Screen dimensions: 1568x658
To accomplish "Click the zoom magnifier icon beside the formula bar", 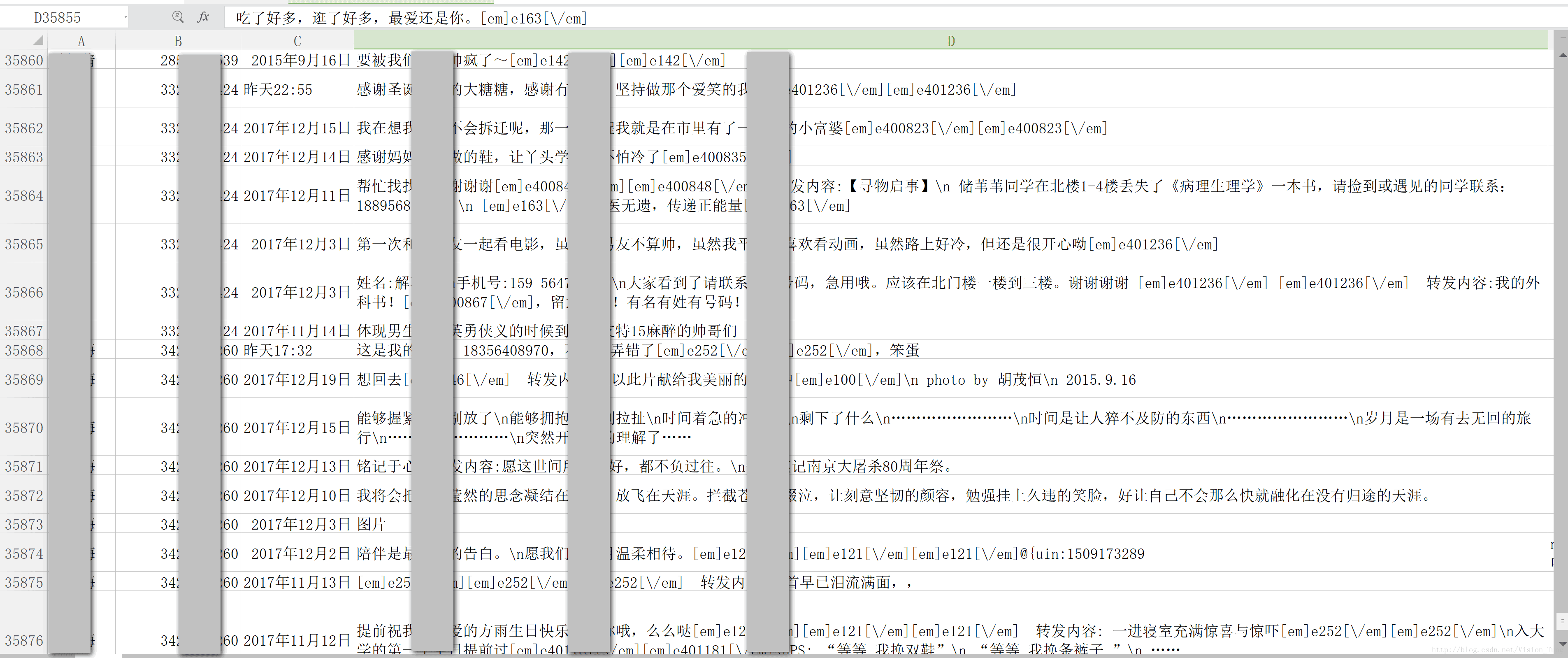I will (x=178, y=17).
